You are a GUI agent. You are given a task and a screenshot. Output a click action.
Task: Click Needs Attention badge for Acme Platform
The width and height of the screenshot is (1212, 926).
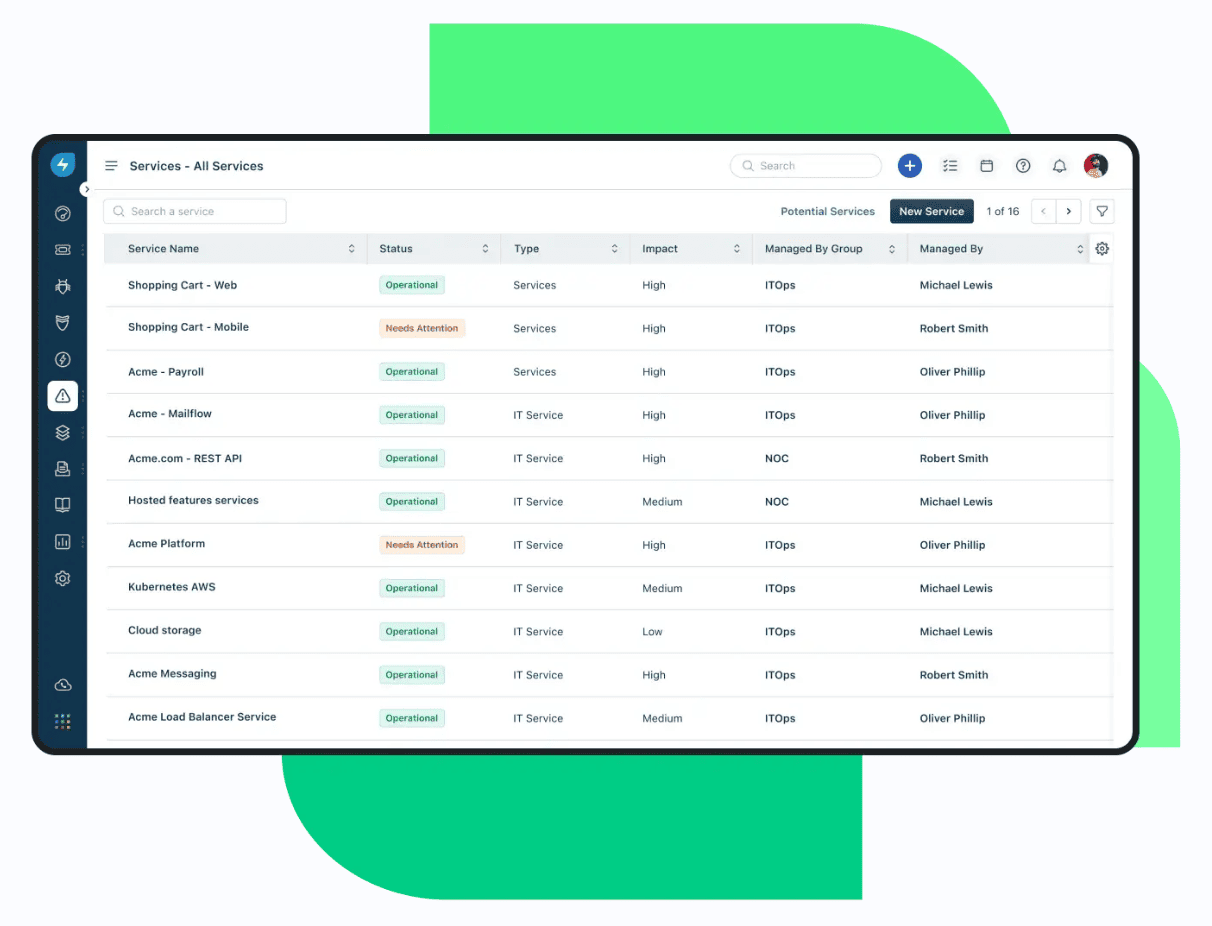point(422,545)
